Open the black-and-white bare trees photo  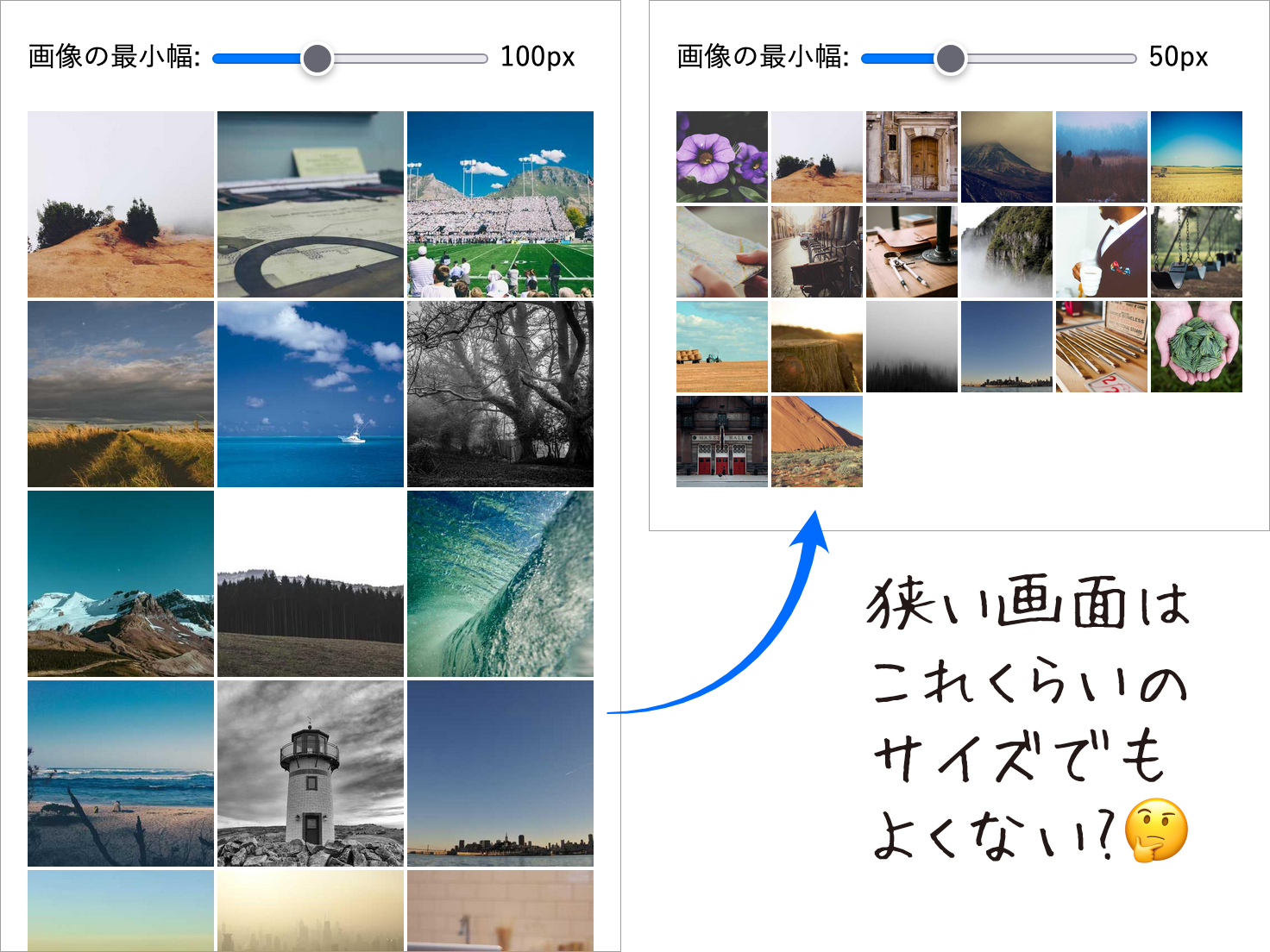point(500,394)
